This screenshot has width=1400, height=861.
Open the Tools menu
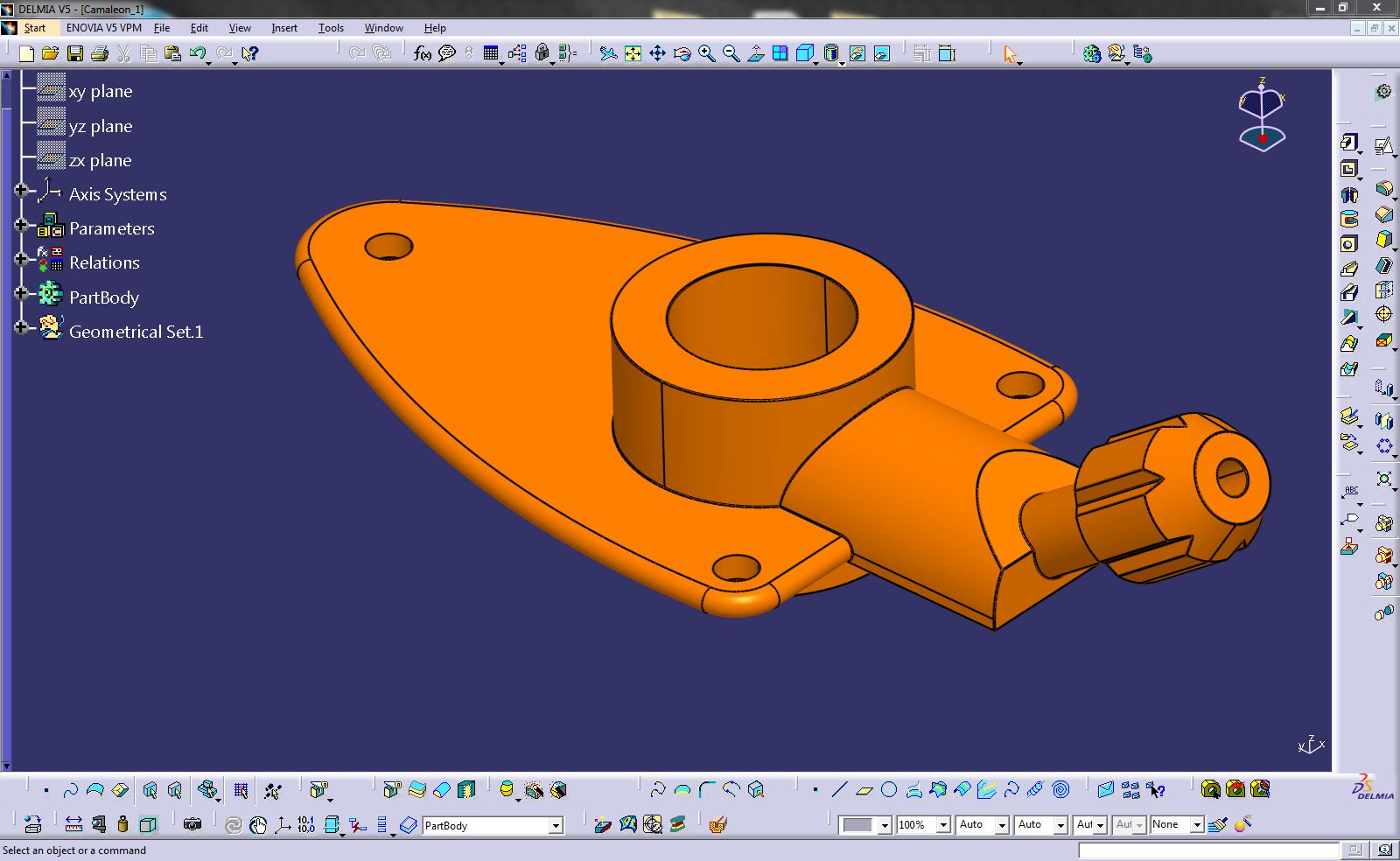(x=331, y=28)
